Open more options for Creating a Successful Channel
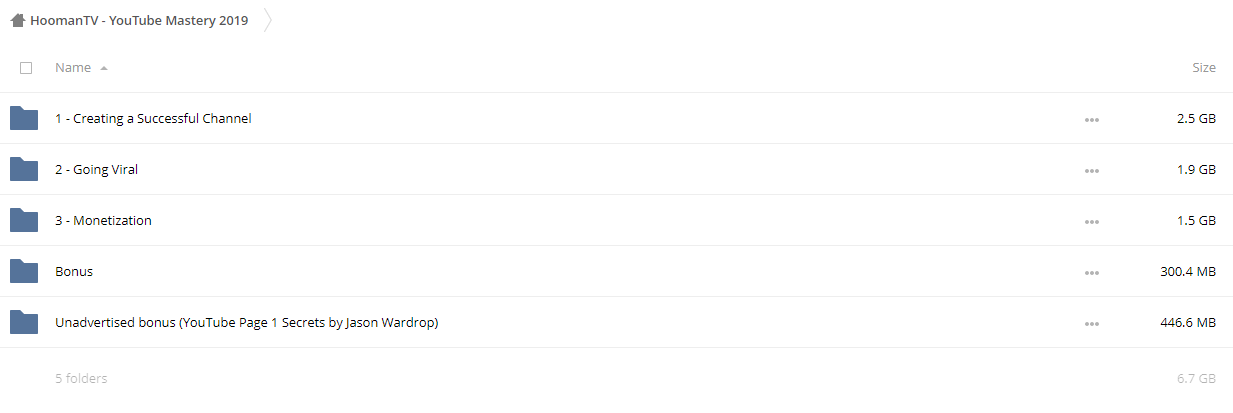The image size is (1233, 413). (1091, 120)
